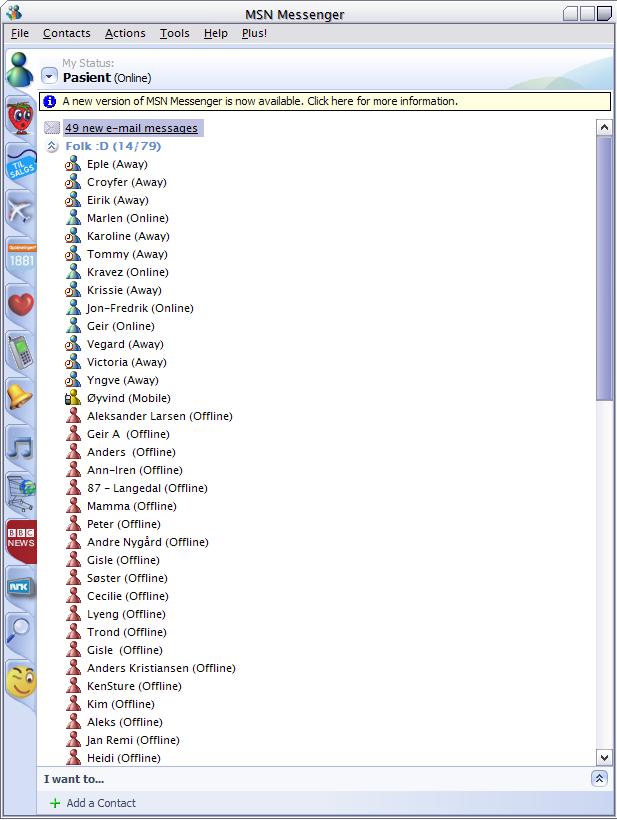Select contact Geir (Online)
Image resolution: width=617 pixels, height=820 pixels.
pyautogui.click(x=121, y=326)
